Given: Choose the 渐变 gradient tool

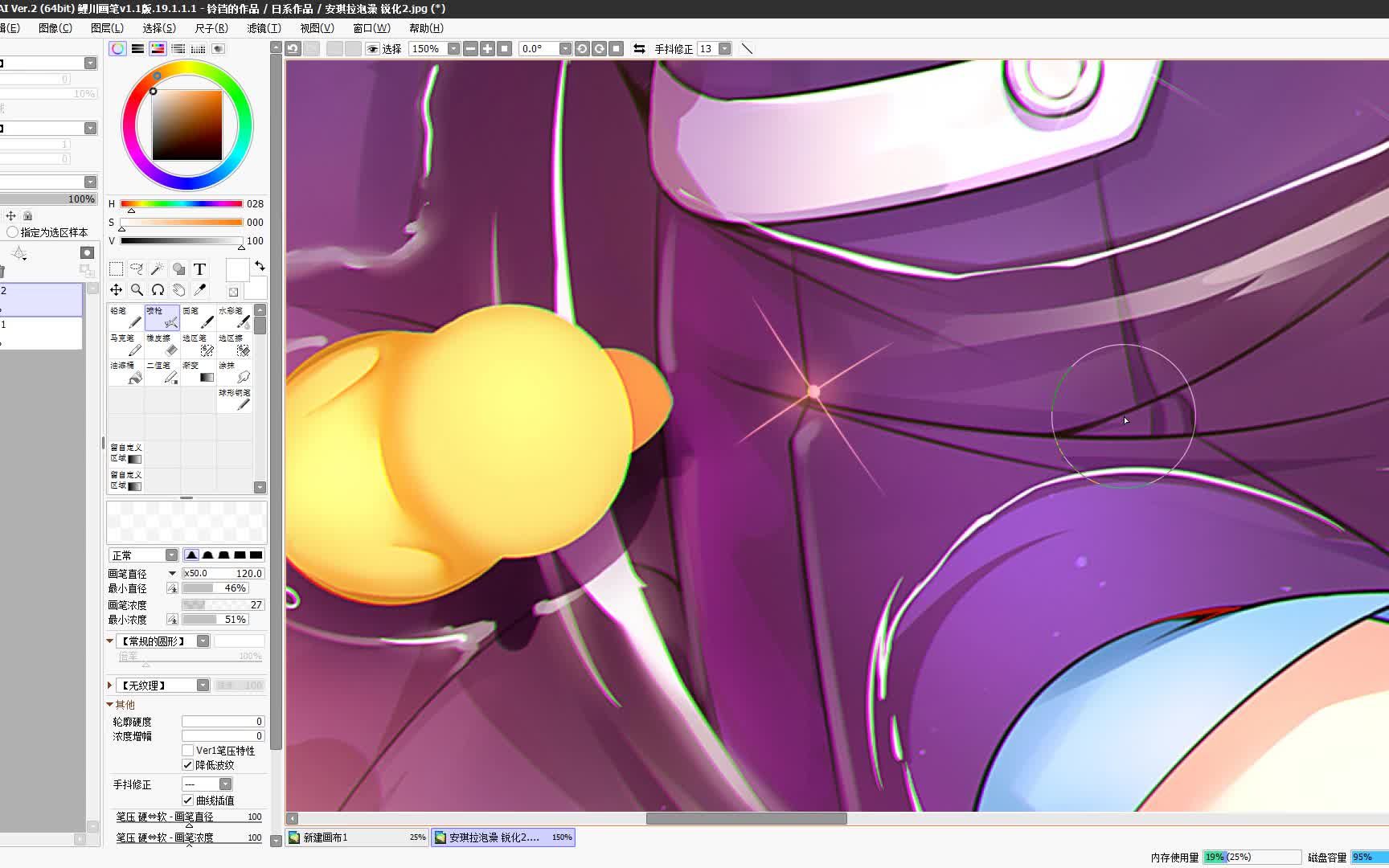Looking at the screenshot, I should (x=199, y=373).
